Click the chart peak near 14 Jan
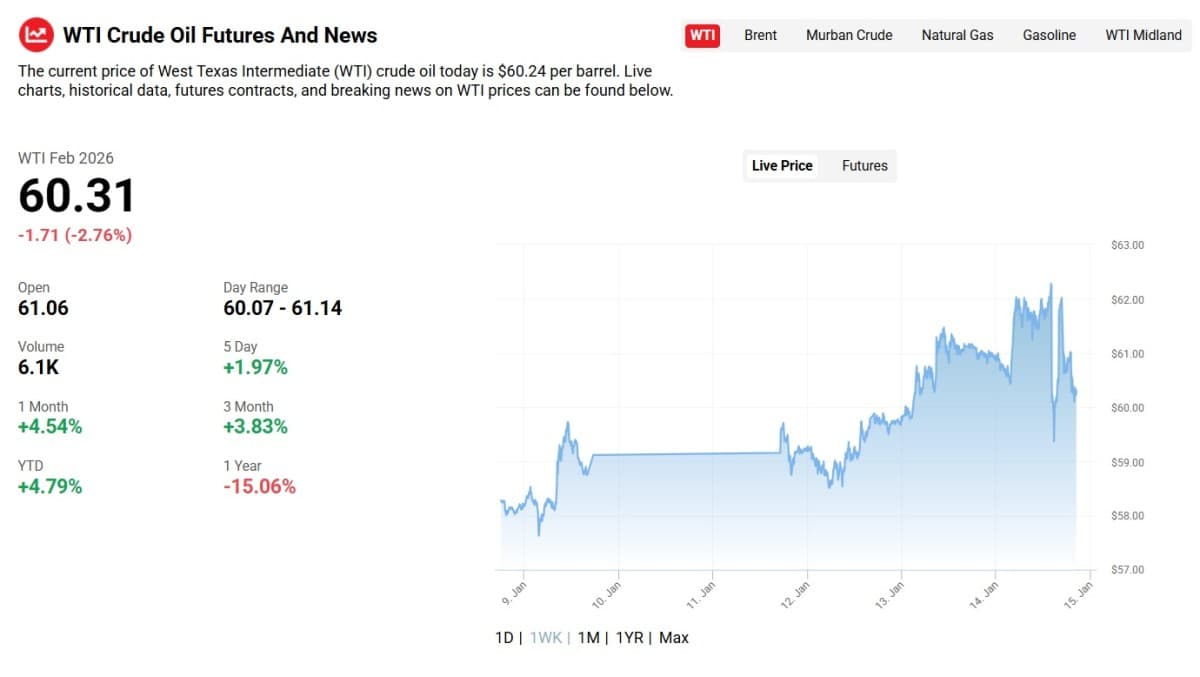Screen dimensions: 1200x677 (x=1051, y=285)
